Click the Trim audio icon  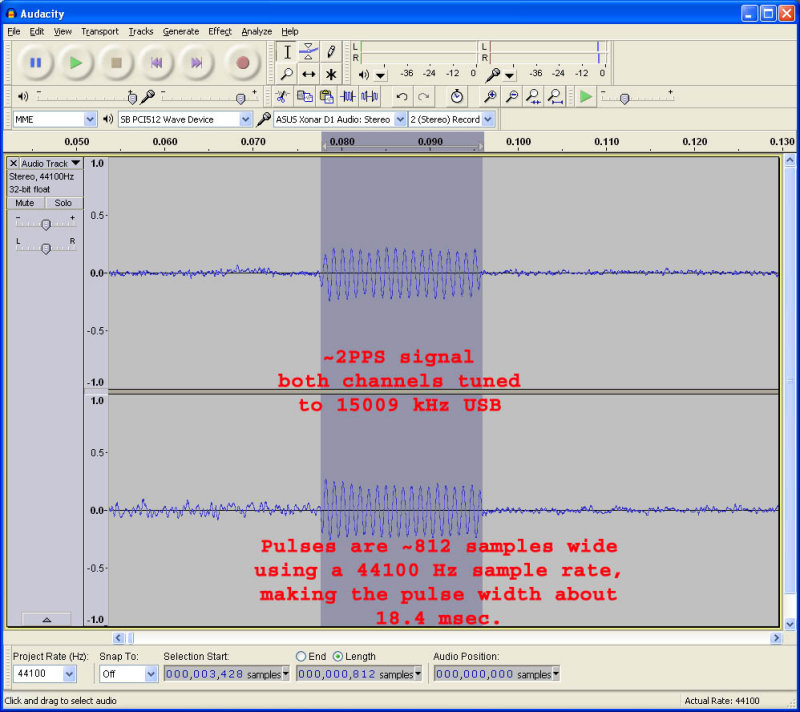(348, 96)
